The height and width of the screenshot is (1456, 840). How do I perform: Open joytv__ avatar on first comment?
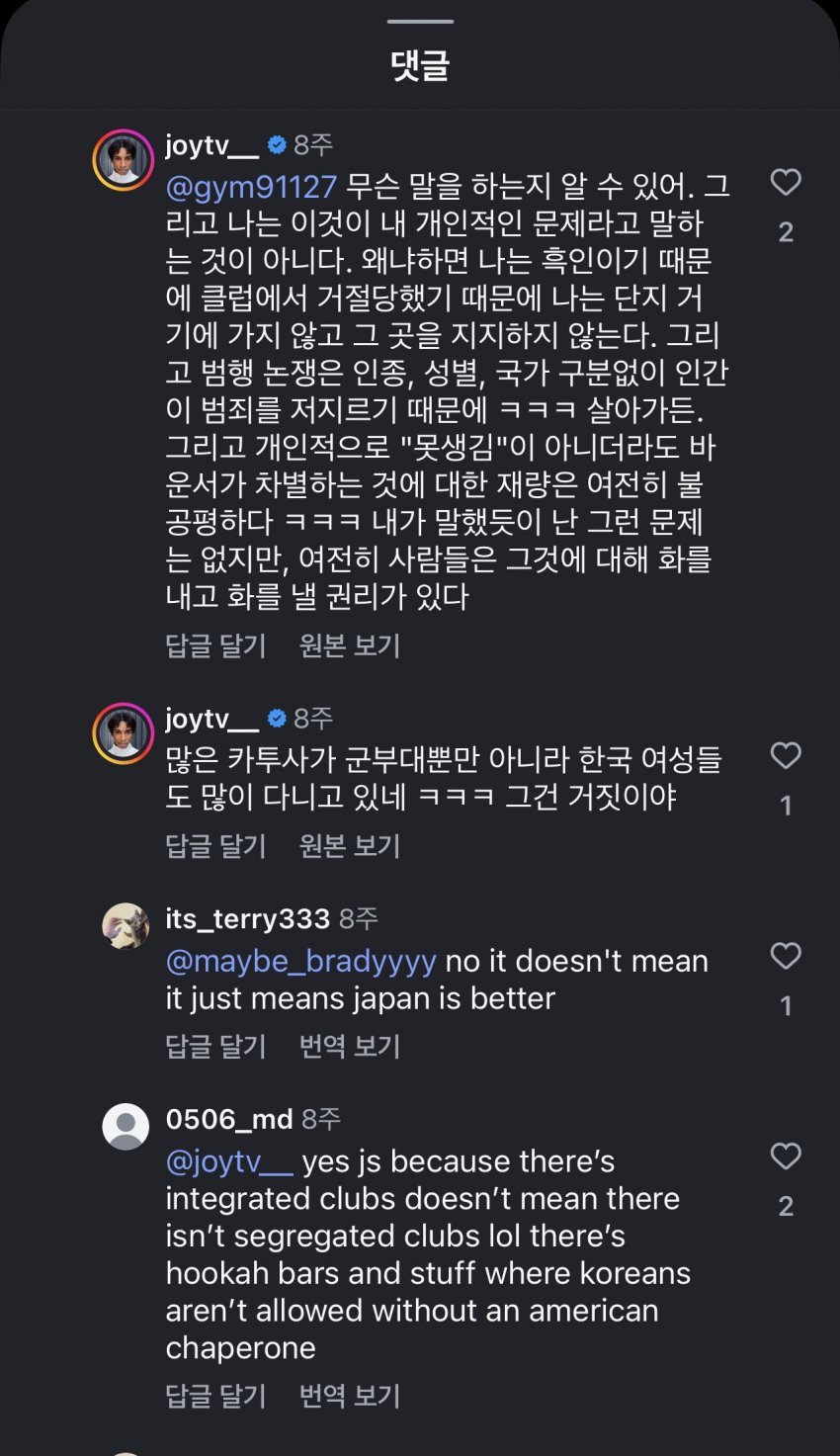coord(125,159)
